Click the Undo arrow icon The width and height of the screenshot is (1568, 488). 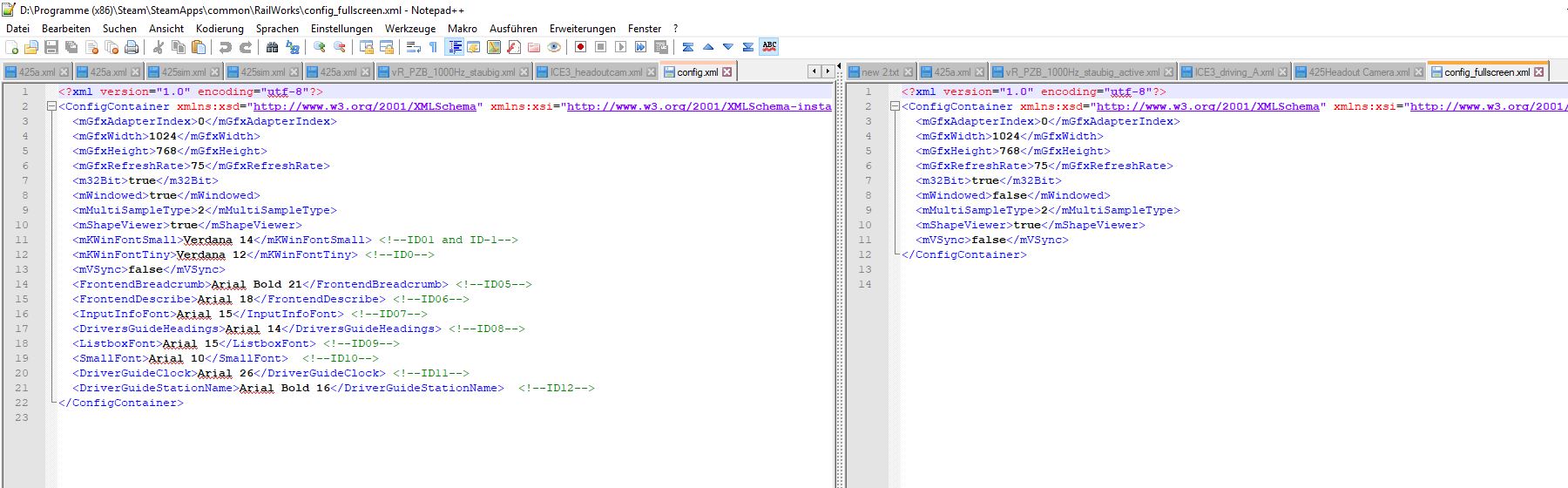click(226, 47)
